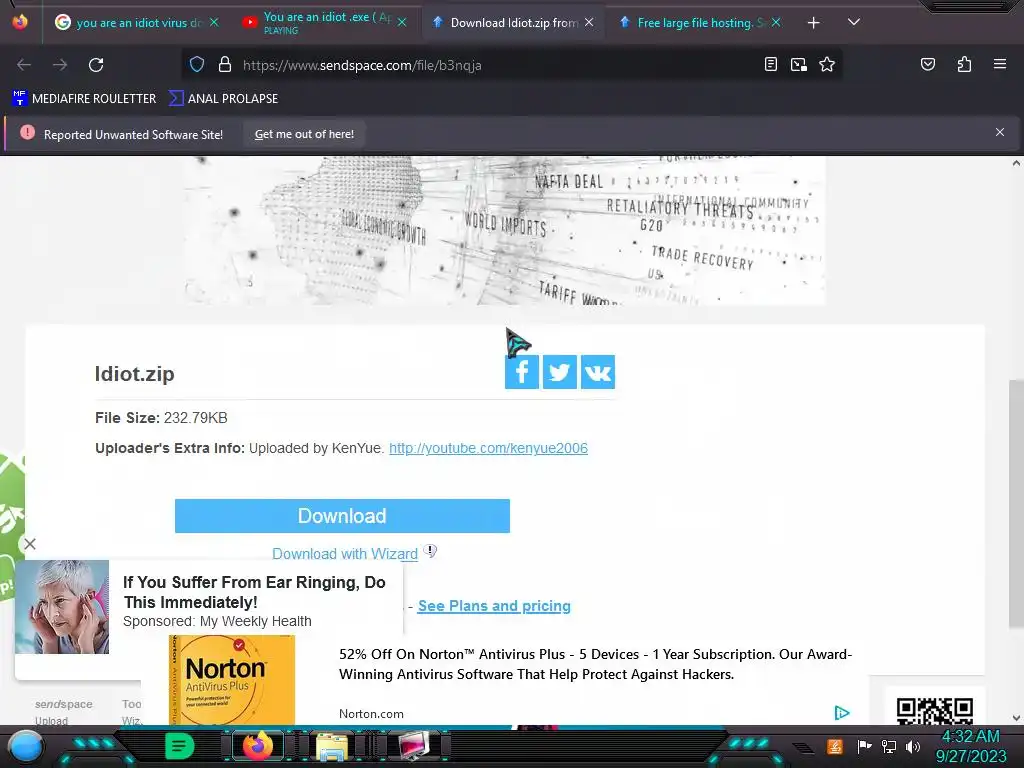Screen dimensions: 1024x768
Task: Open the second bookmark on the bookmarks toolbar
Action: (223, 99)
